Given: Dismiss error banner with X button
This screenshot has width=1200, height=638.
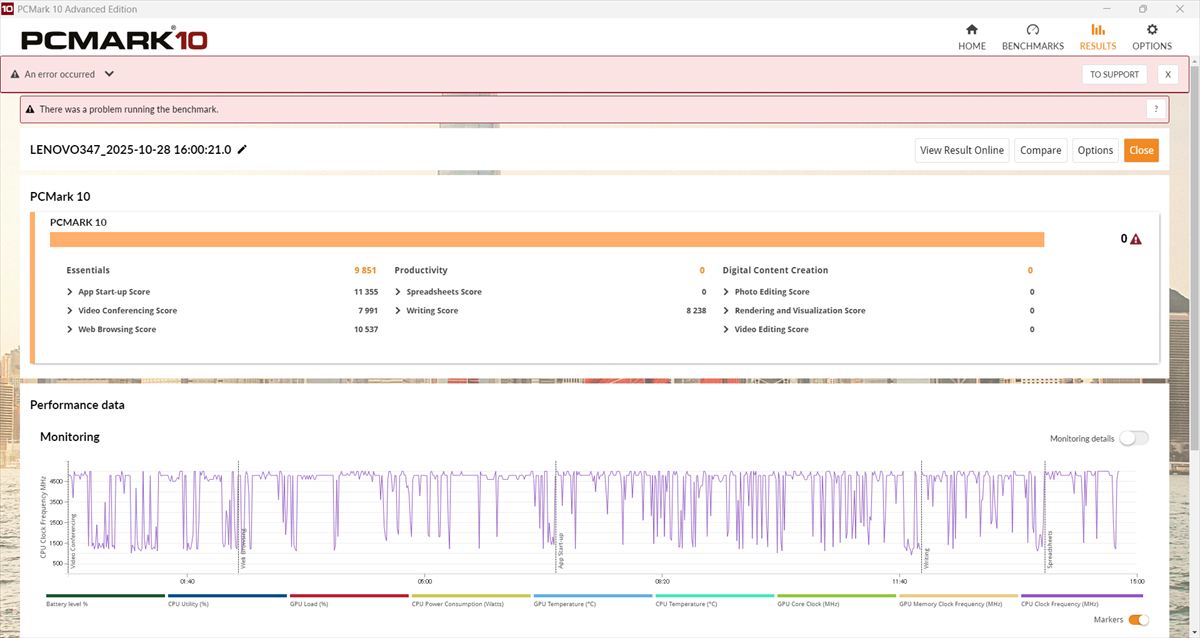Looking at the screenshot, I should tap(1167, 74).
